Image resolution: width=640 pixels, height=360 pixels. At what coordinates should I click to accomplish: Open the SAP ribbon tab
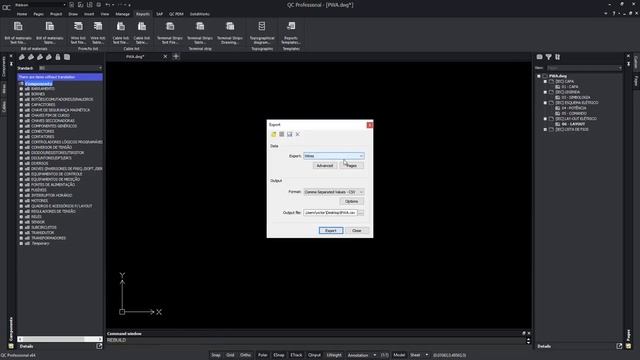159,14
